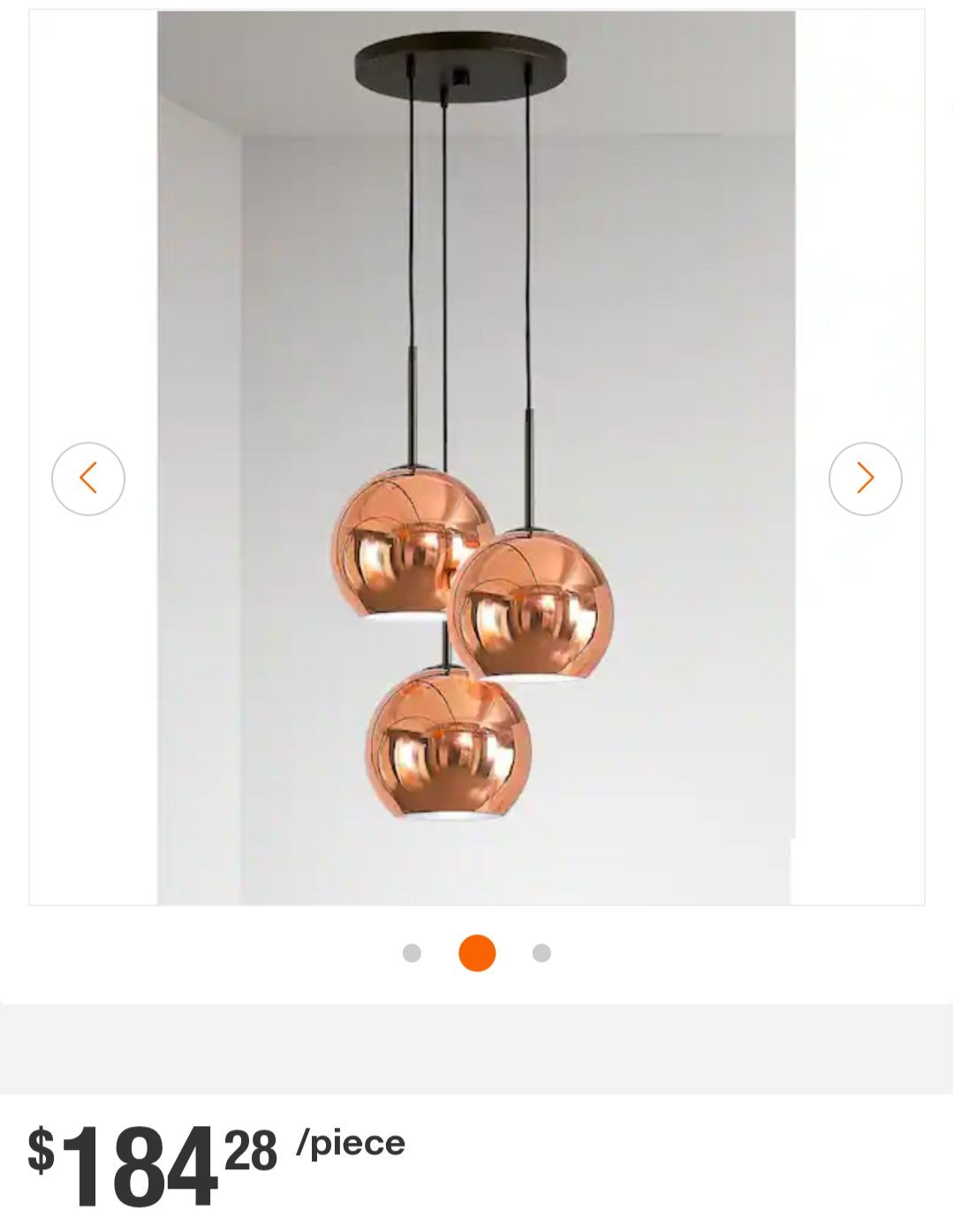This screenshot has height=1232, width=954.
Task: Select the first carousel dot
Action: coord(412,953)
